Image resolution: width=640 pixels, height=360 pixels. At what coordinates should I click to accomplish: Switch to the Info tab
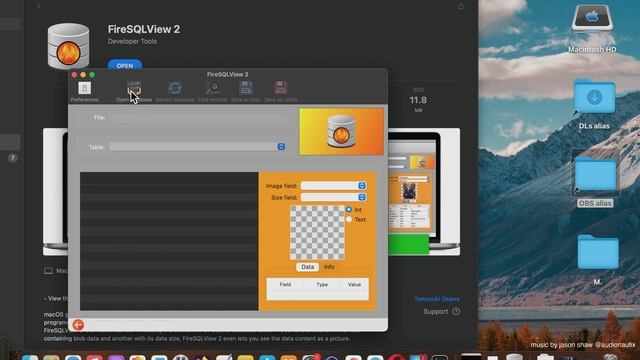pyautogui.click(x=329, y=267)
